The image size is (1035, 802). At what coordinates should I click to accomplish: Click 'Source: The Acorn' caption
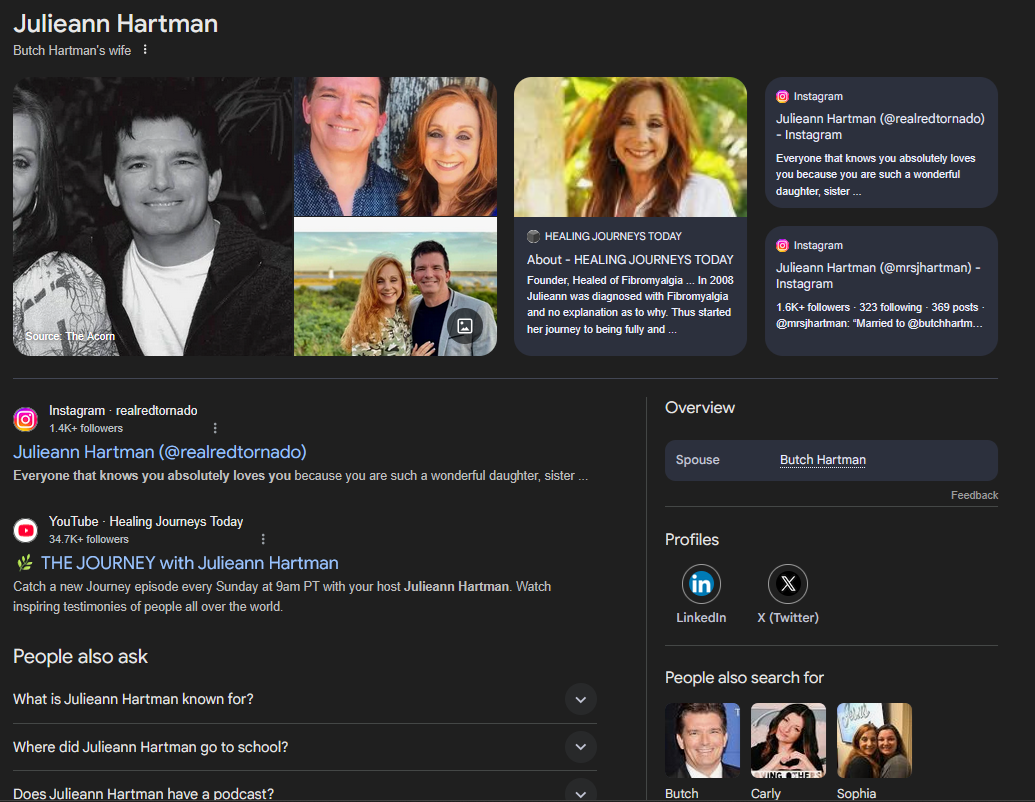(70, 336)
